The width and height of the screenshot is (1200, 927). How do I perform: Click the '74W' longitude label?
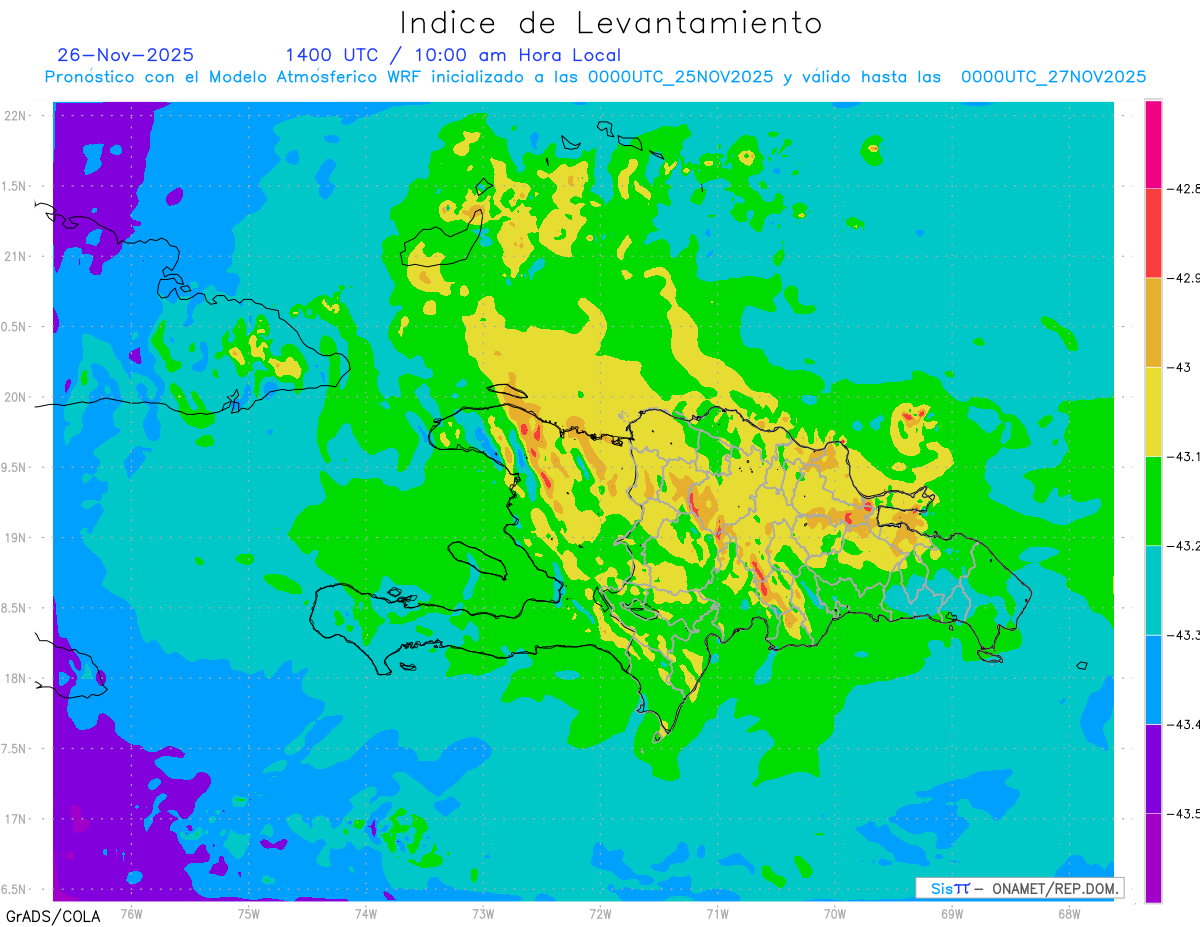366,913
